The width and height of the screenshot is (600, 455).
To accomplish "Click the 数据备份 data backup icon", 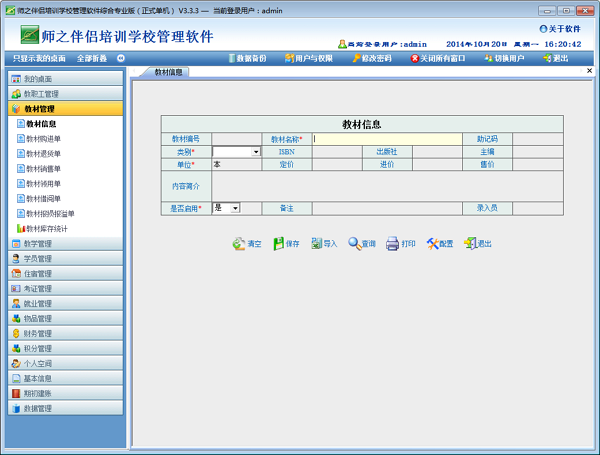I will 232,58.
